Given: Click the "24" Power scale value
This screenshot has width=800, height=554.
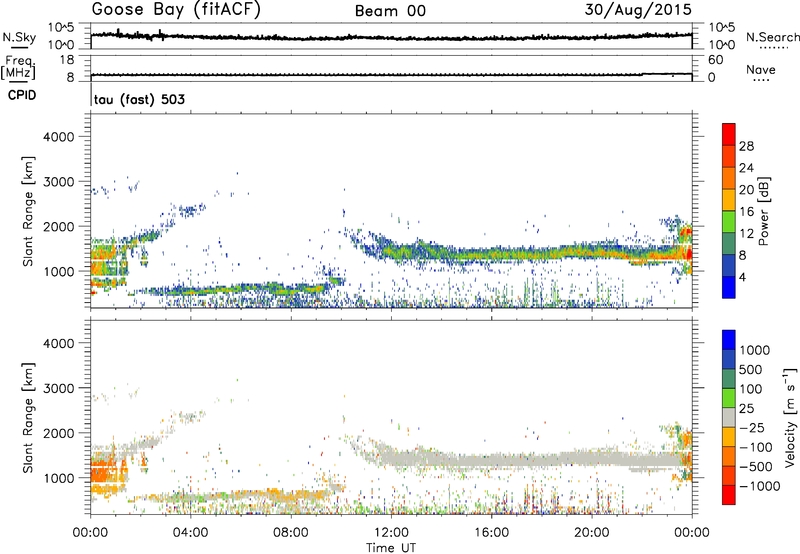Looking at the screenshot, I should point(746,168).
